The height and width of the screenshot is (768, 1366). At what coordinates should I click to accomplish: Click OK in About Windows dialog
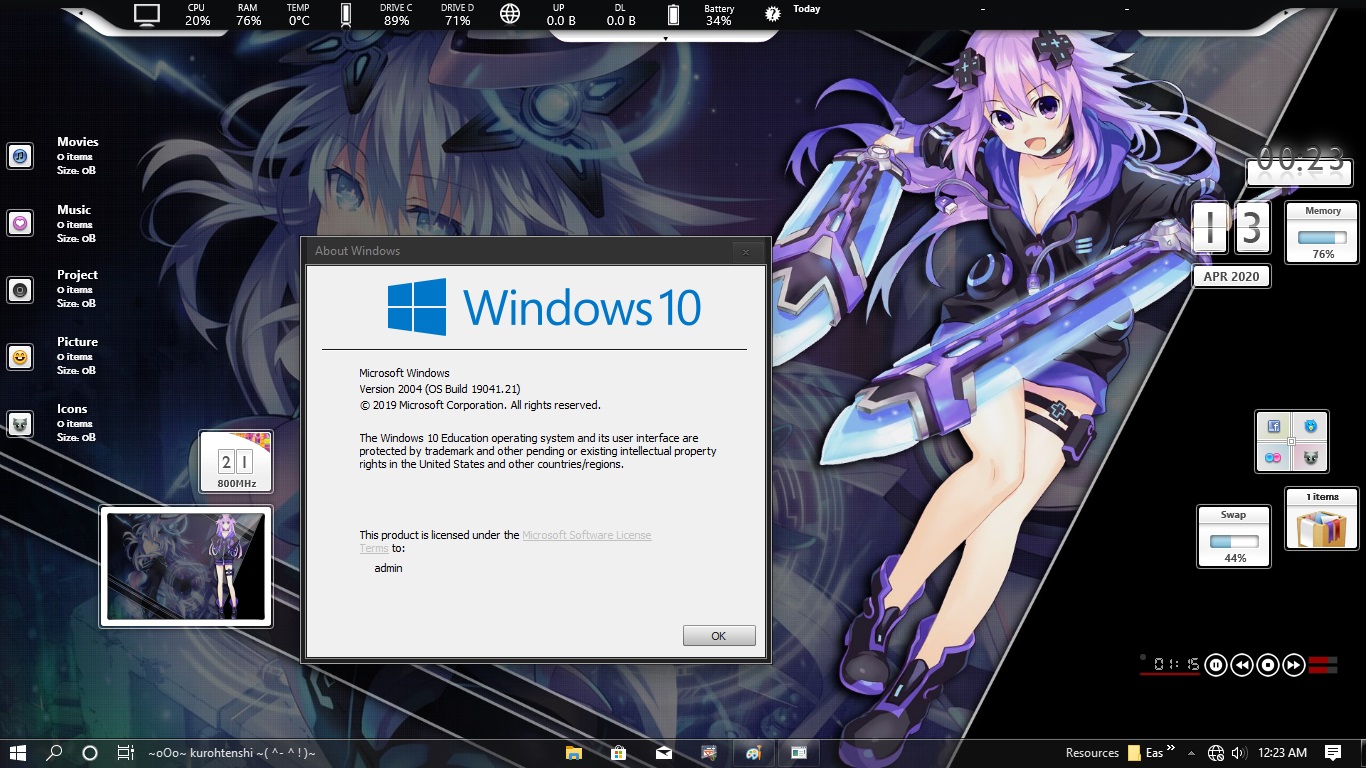tap(719, 636)
